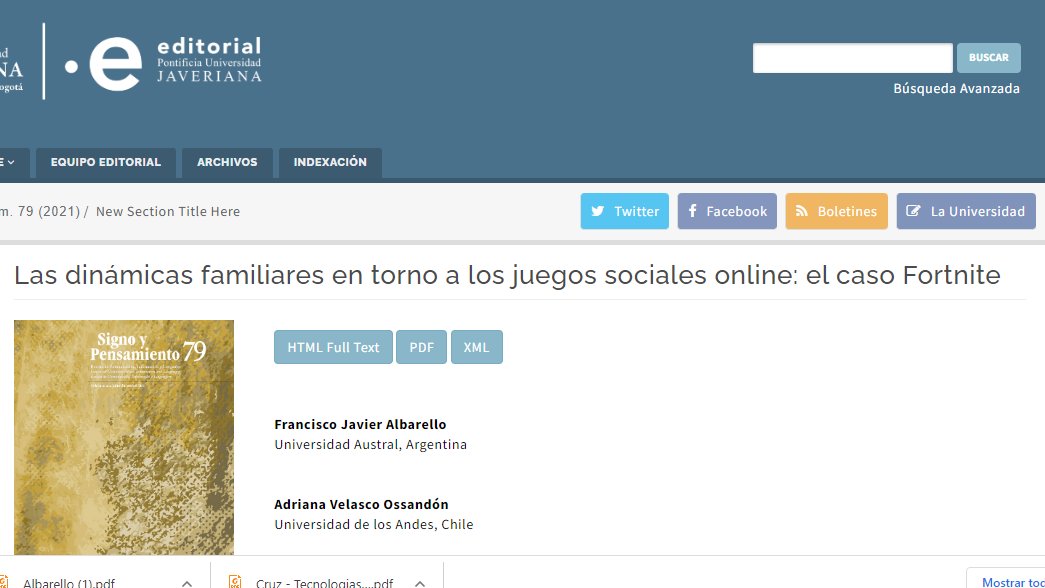Click the Albarello (1).pdf file icon
The image size is (1045, 588).
pyautogui.click(x=3, y=582)
